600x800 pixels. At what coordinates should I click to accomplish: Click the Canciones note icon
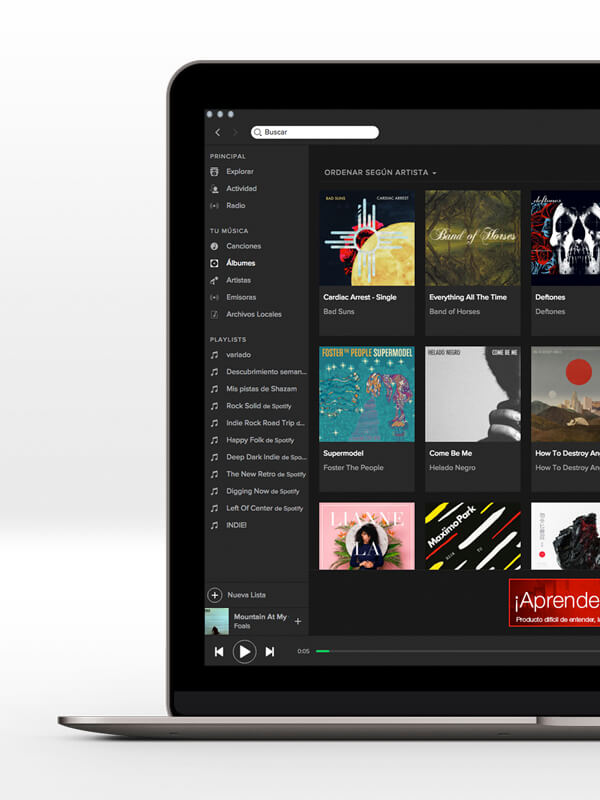click(214, 246)
